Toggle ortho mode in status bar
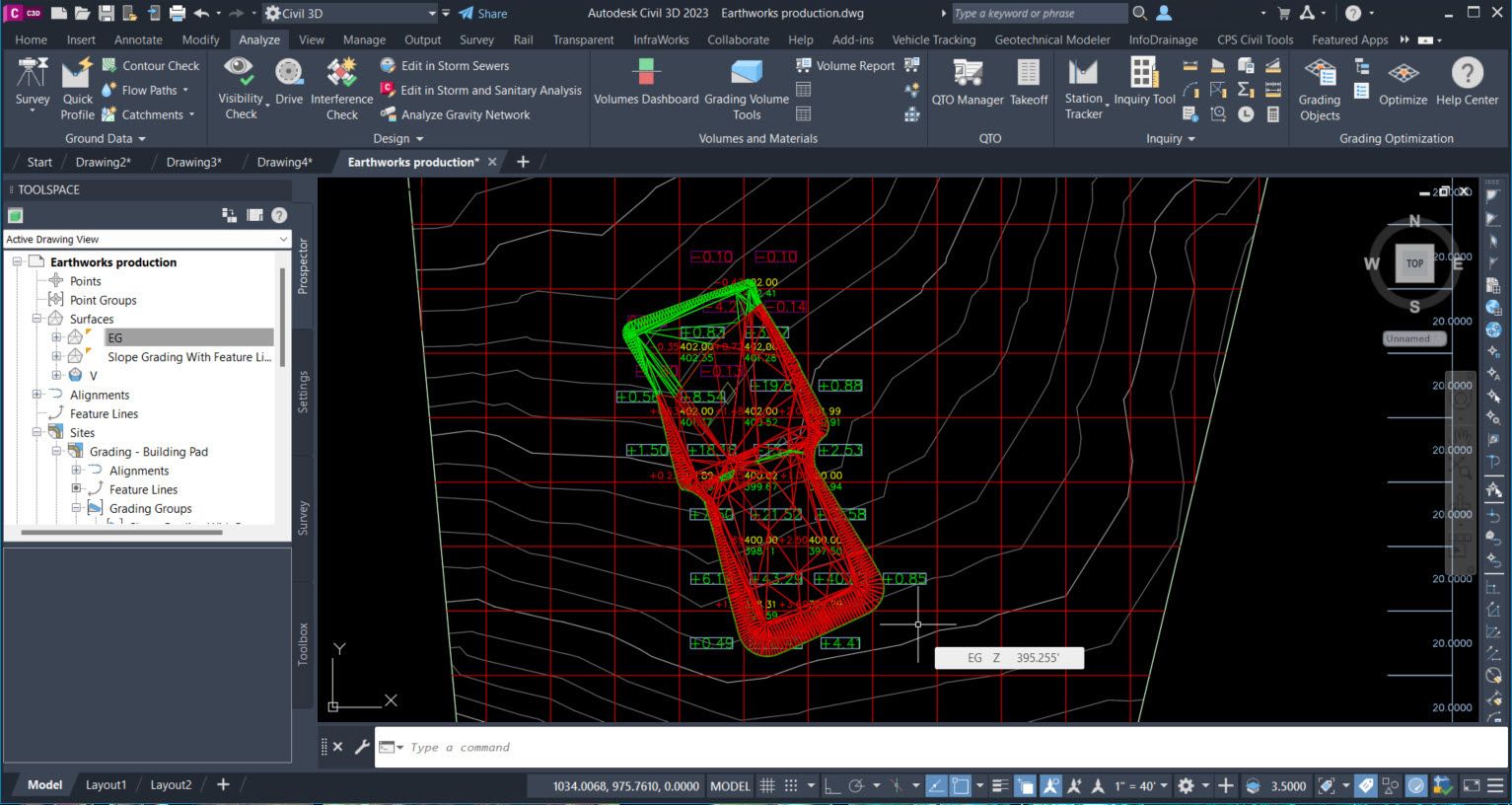Viewport: 1512px width, 805px height. [831, 786]
